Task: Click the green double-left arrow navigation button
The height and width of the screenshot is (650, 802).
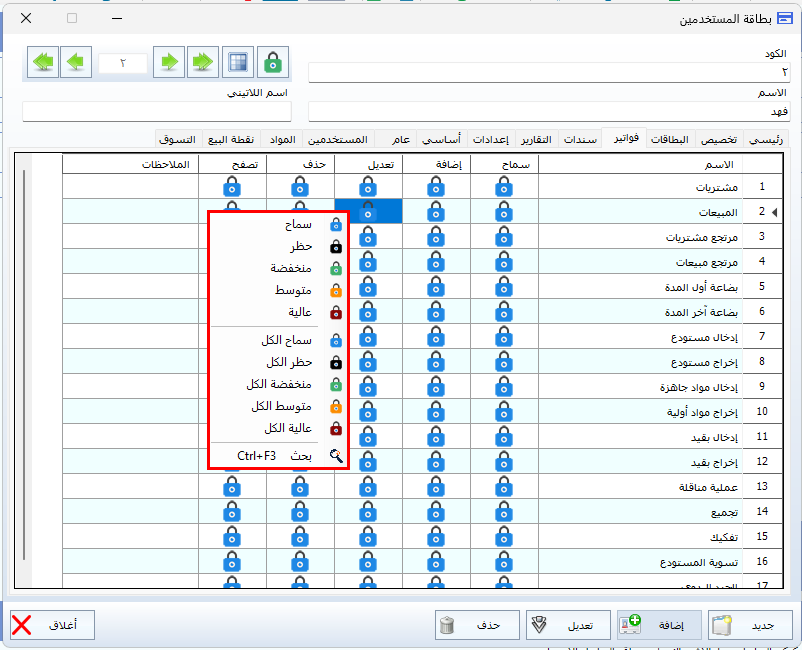Action: [x=42, y=62]
